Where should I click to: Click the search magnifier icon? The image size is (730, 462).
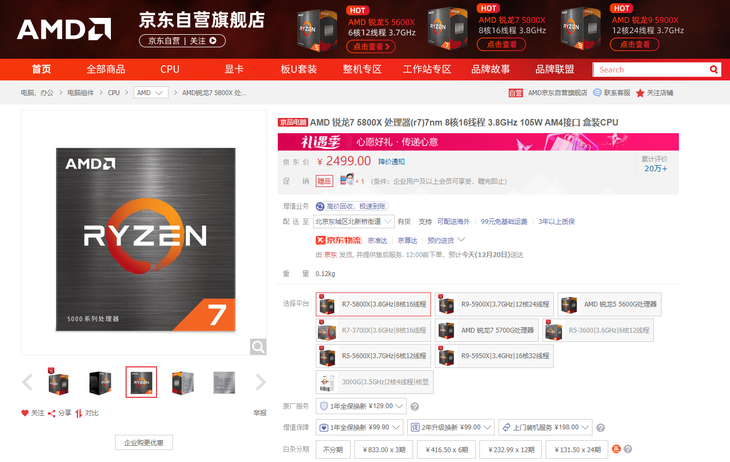point(714,69)
